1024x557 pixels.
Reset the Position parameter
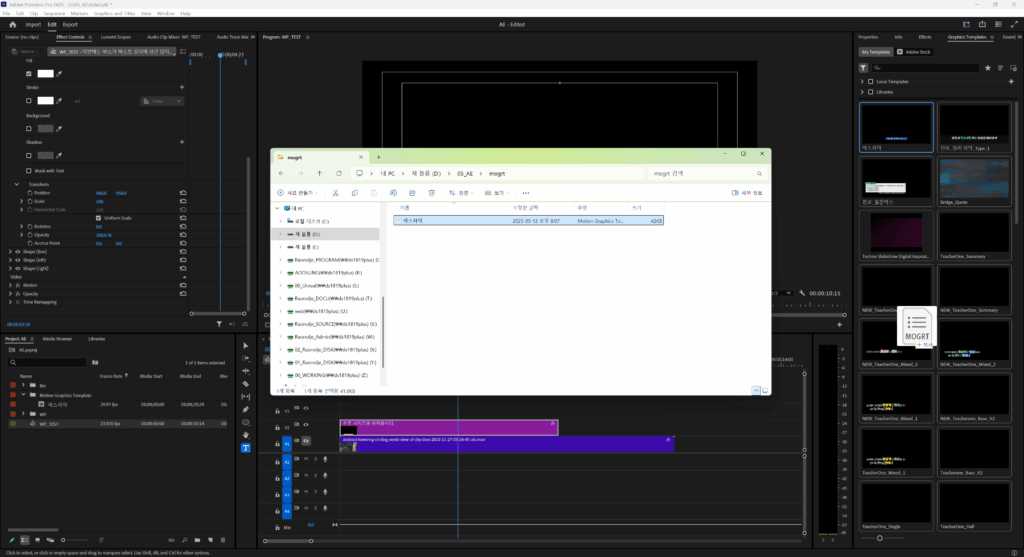point(183,193)
